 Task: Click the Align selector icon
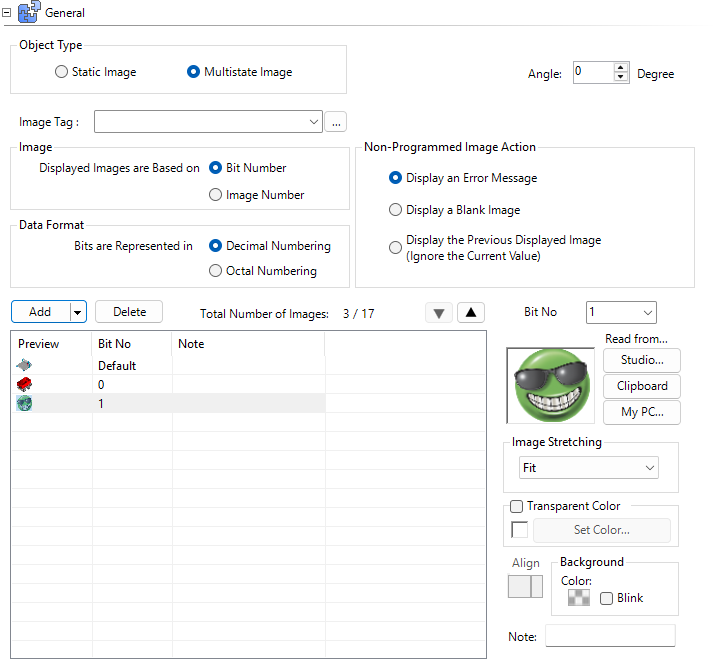[x=525, y=586]
